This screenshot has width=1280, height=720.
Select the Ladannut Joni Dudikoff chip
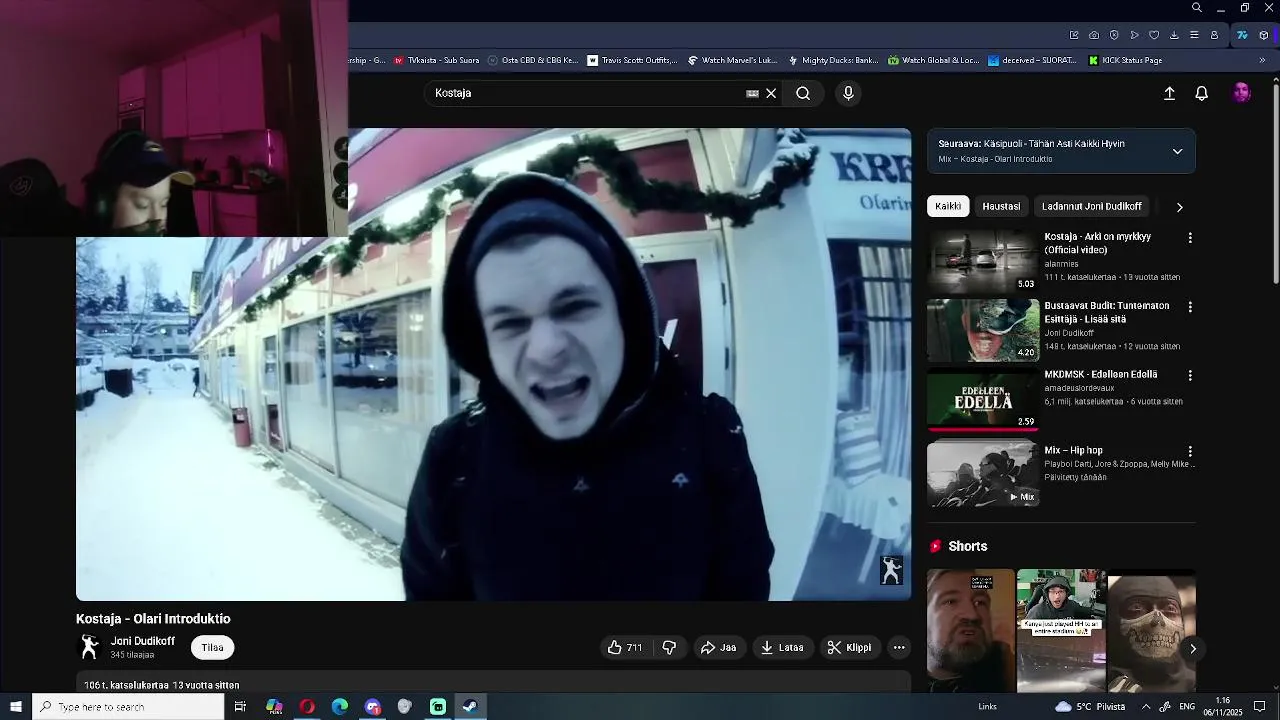click(1091, 206)
